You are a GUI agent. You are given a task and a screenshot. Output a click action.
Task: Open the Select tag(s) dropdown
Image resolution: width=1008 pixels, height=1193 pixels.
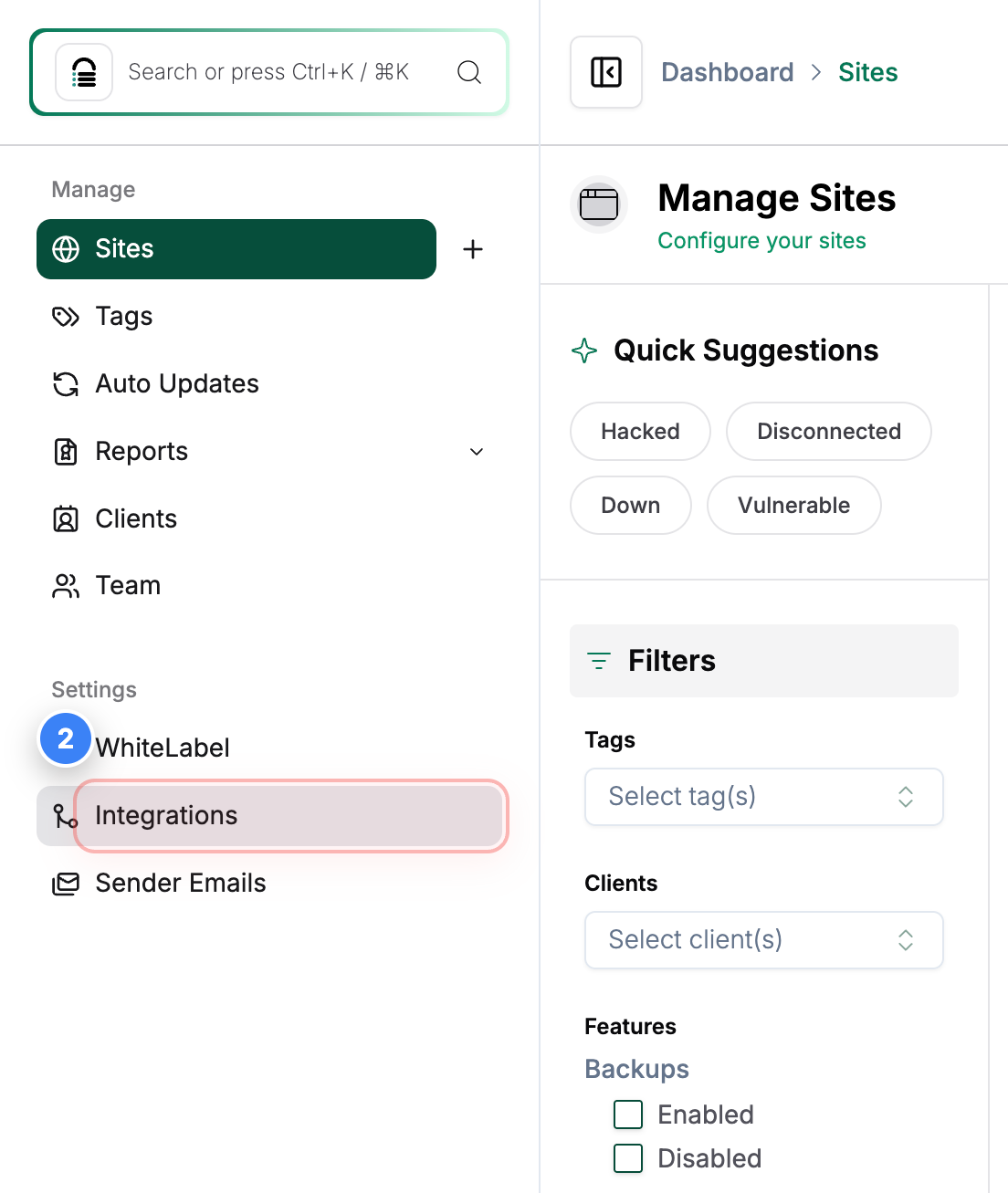[763, 797]
